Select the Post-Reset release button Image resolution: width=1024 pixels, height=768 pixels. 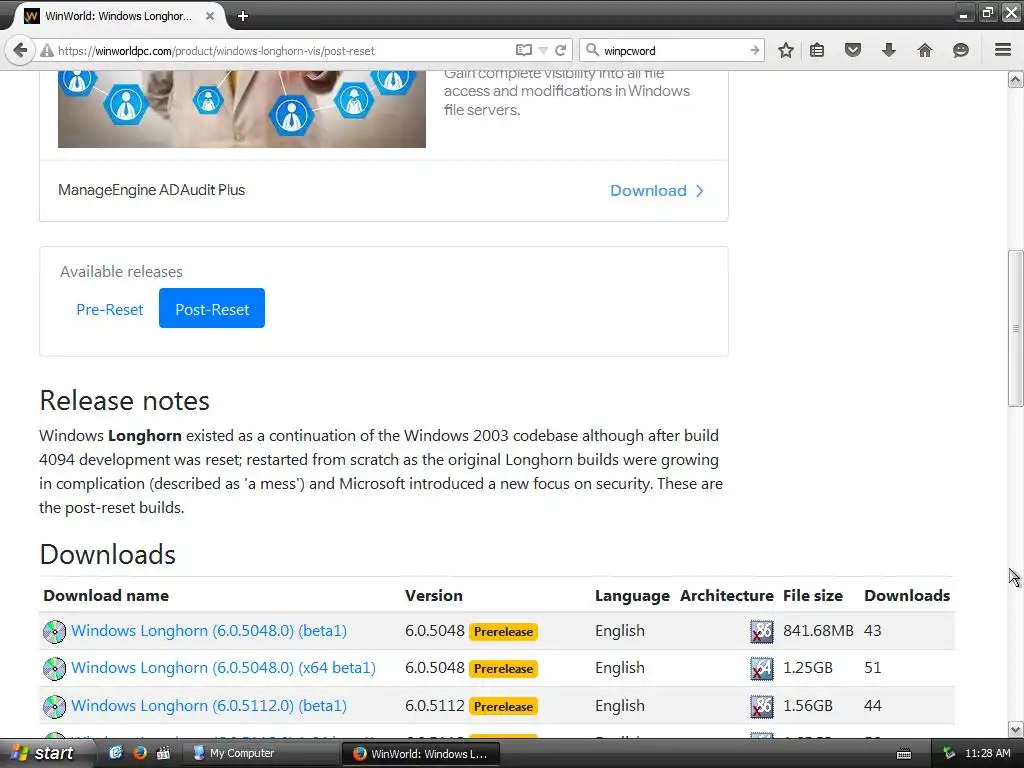coord(212,308)
